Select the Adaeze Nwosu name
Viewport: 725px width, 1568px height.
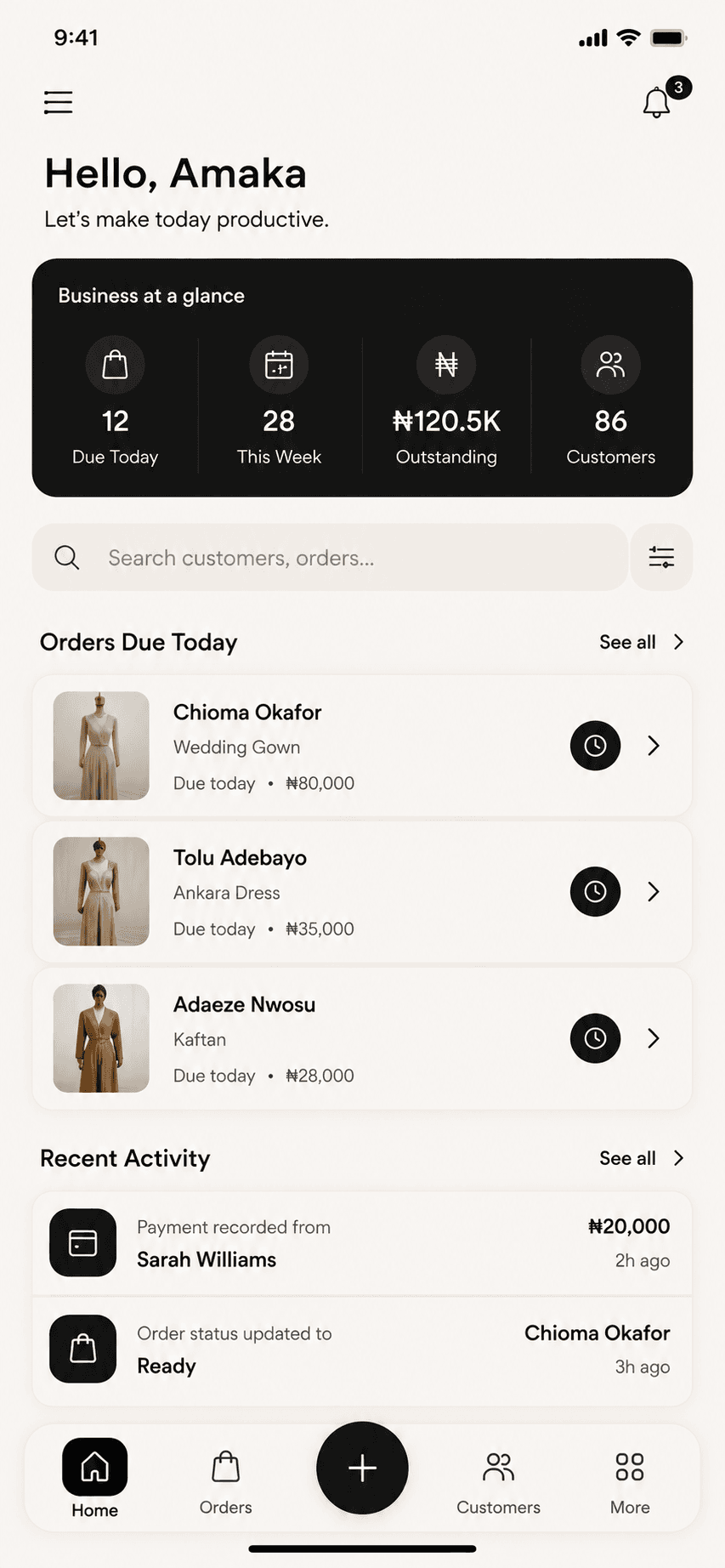pos(244,1004)
